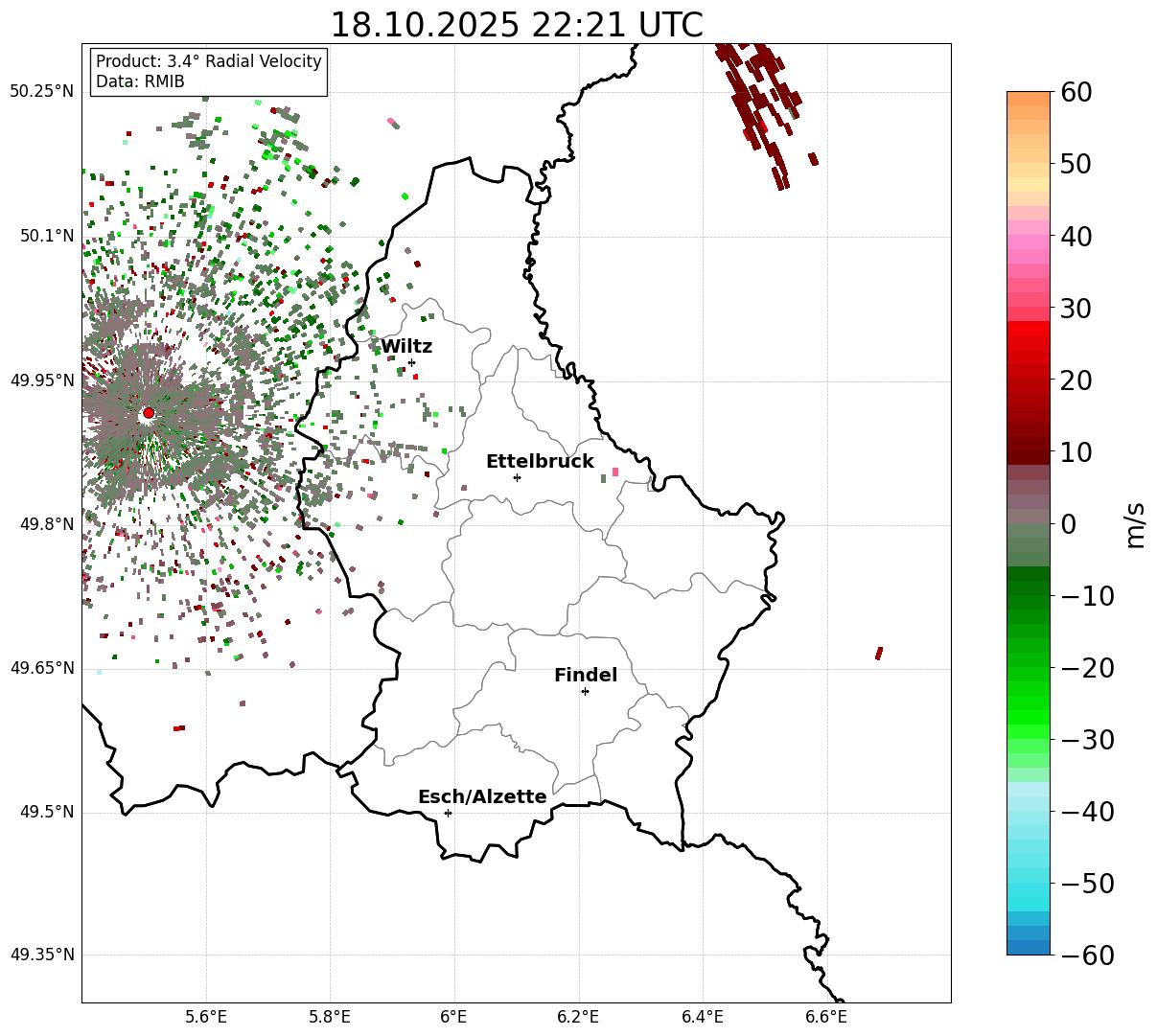Viewport: 1157px width, 1036px height.
Task: Click the Esch/Alzette station cross marker
Action: click(448, 813)
